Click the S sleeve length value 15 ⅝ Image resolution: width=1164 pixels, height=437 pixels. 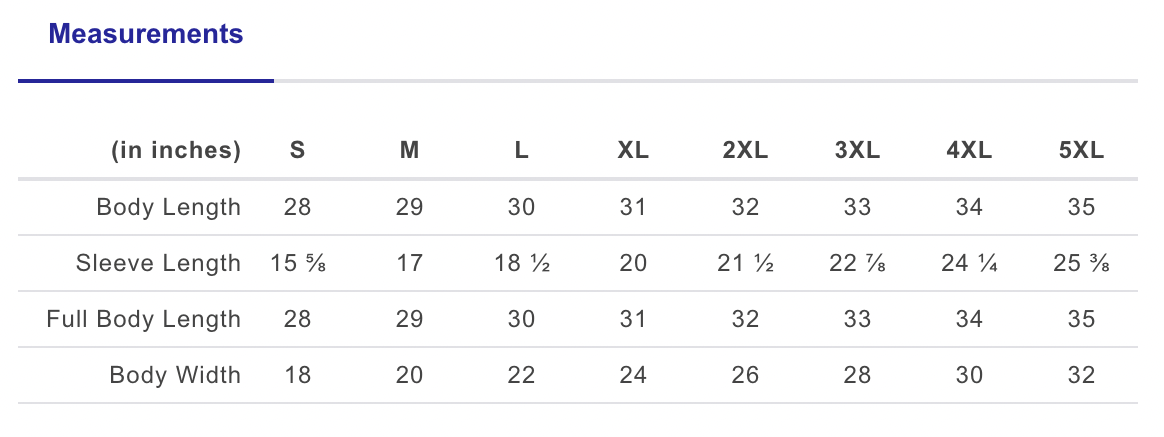(297, 264)
